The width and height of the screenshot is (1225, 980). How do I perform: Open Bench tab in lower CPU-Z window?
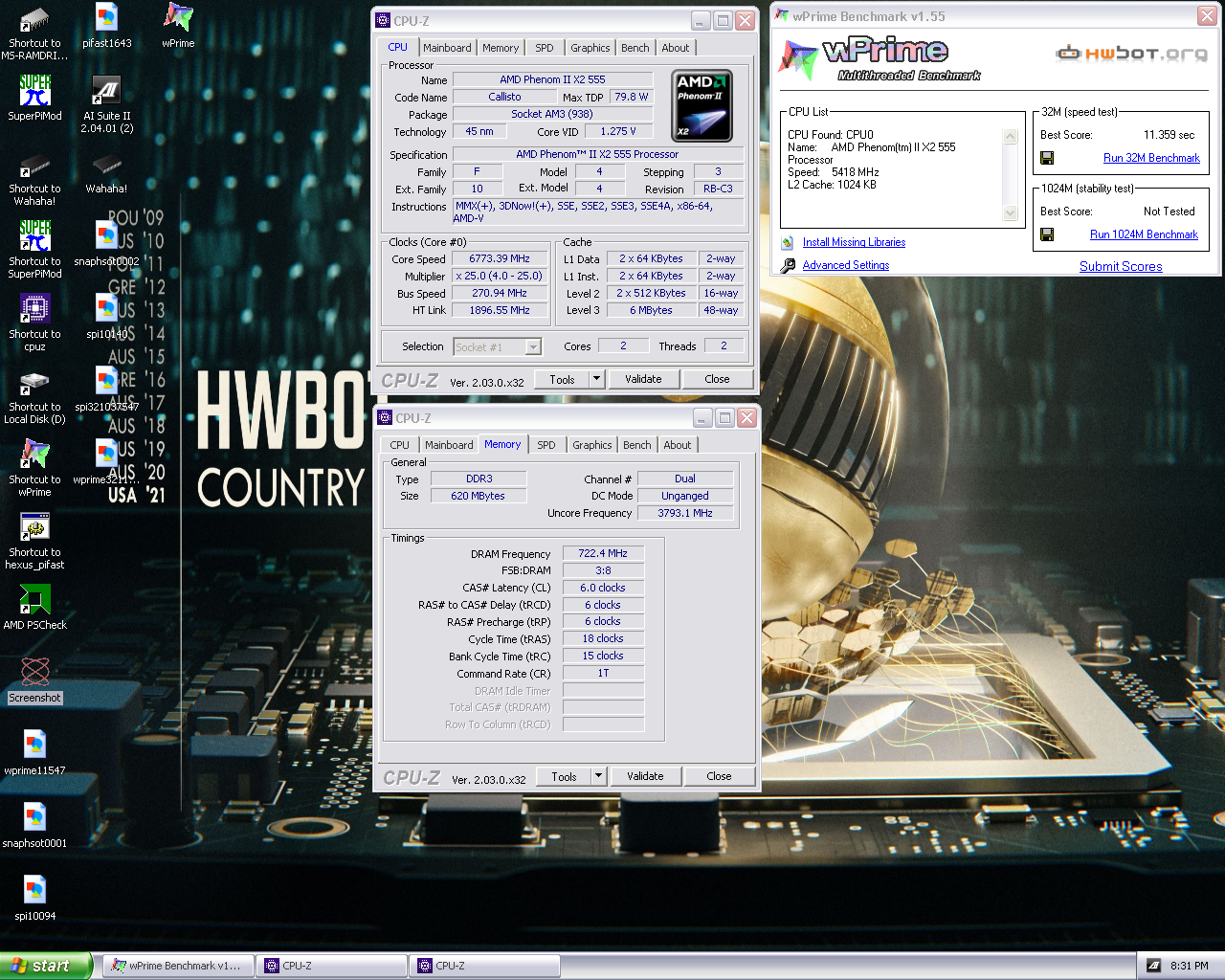point(637,445)
